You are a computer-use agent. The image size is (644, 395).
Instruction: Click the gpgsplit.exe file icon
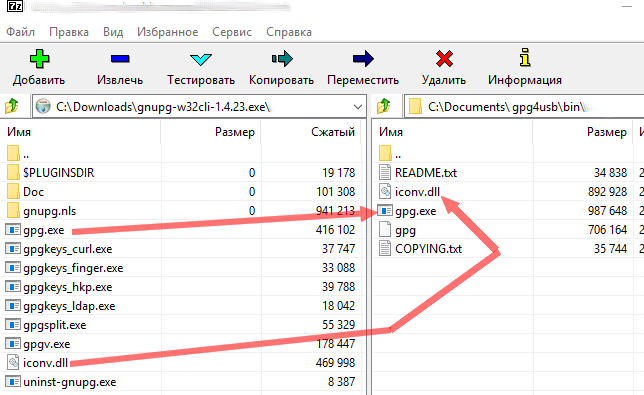click(13, 325)
